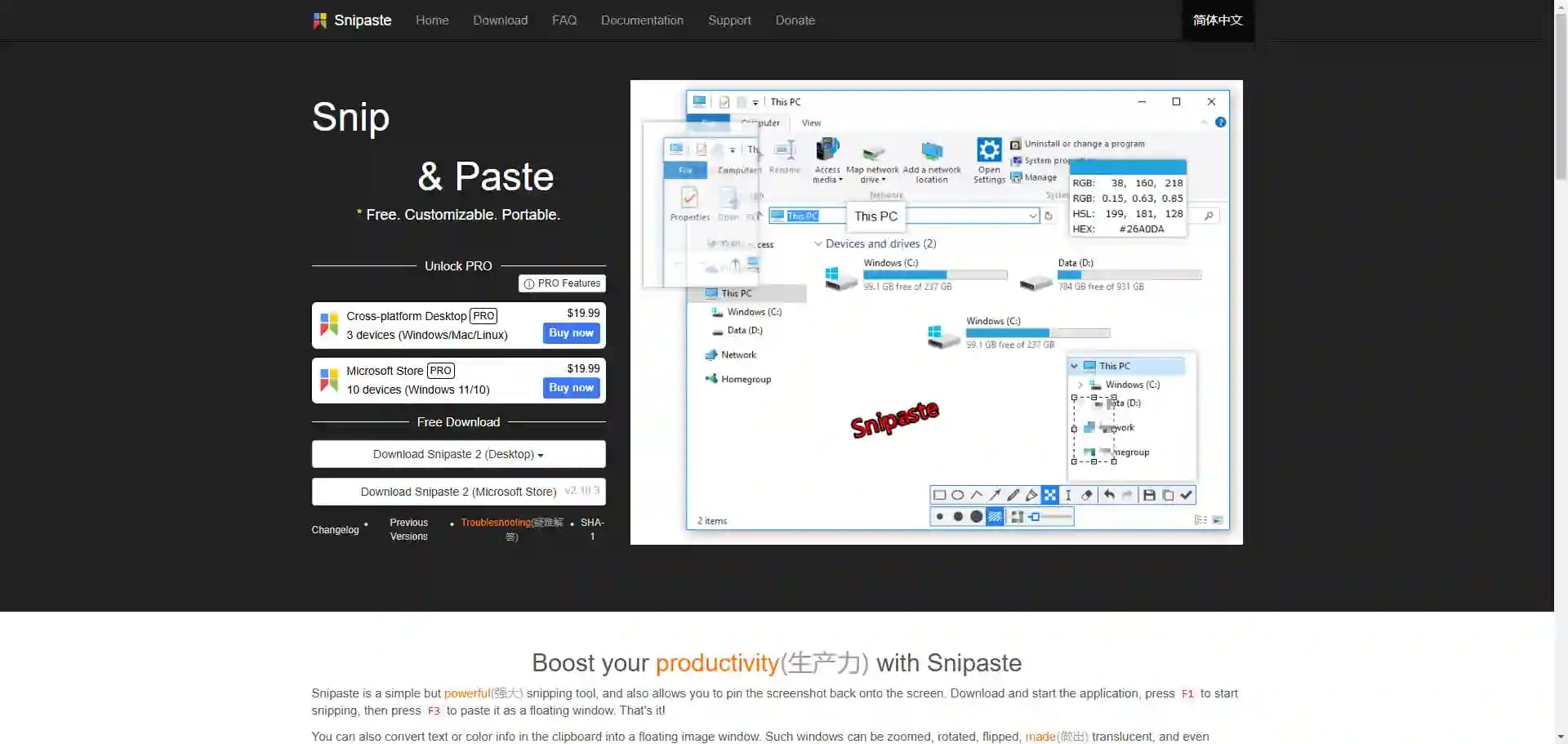Viewport: 1568px width, 744px height.
Task: Switch to large icons view in Explorer status bar
Action: [1218, 520]
